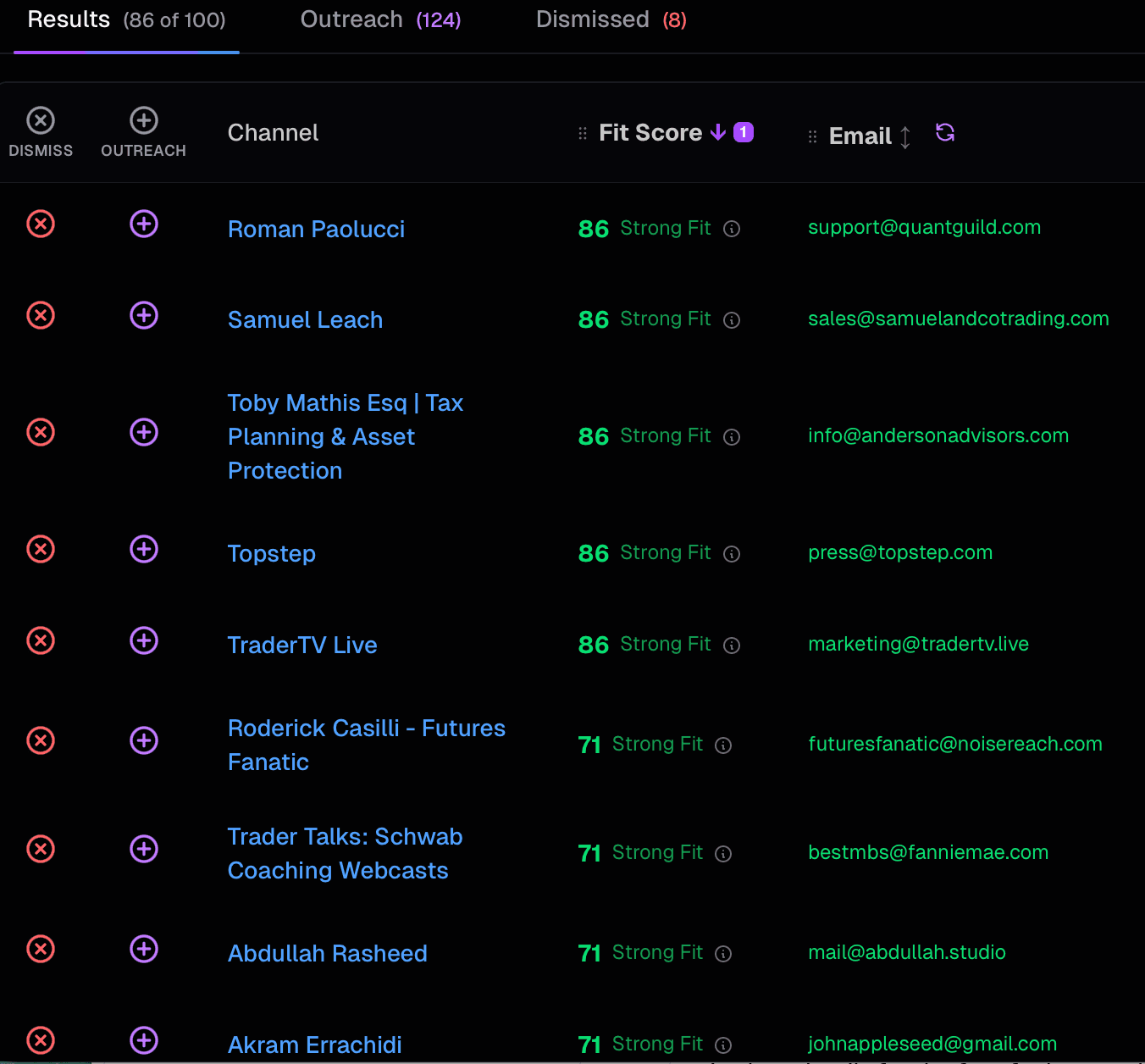Show fit score info for Topstep
Screen dimensions: 1145x1064
click(x=732, y=554)
